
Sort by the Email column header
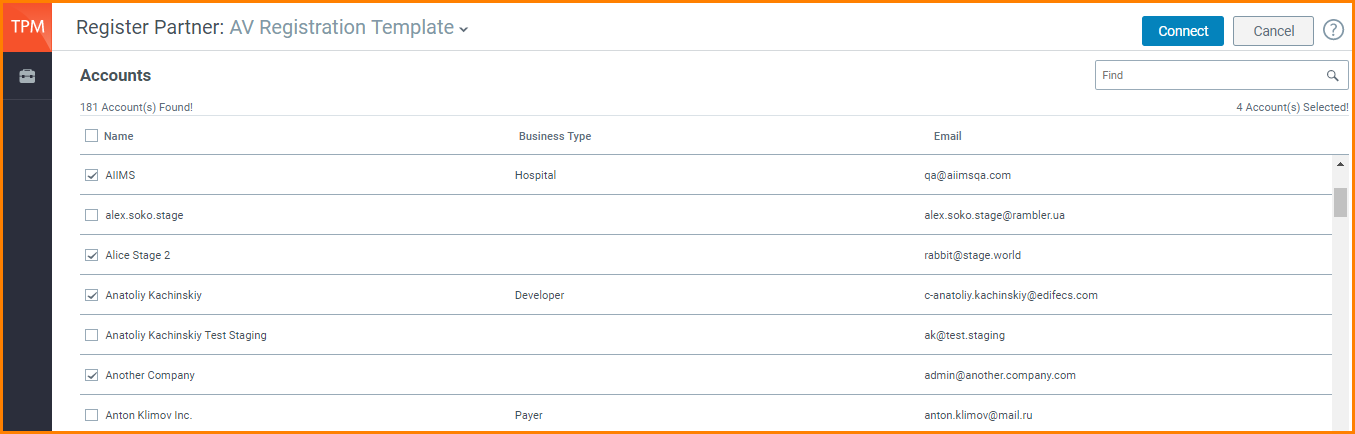tap(947, 136)
